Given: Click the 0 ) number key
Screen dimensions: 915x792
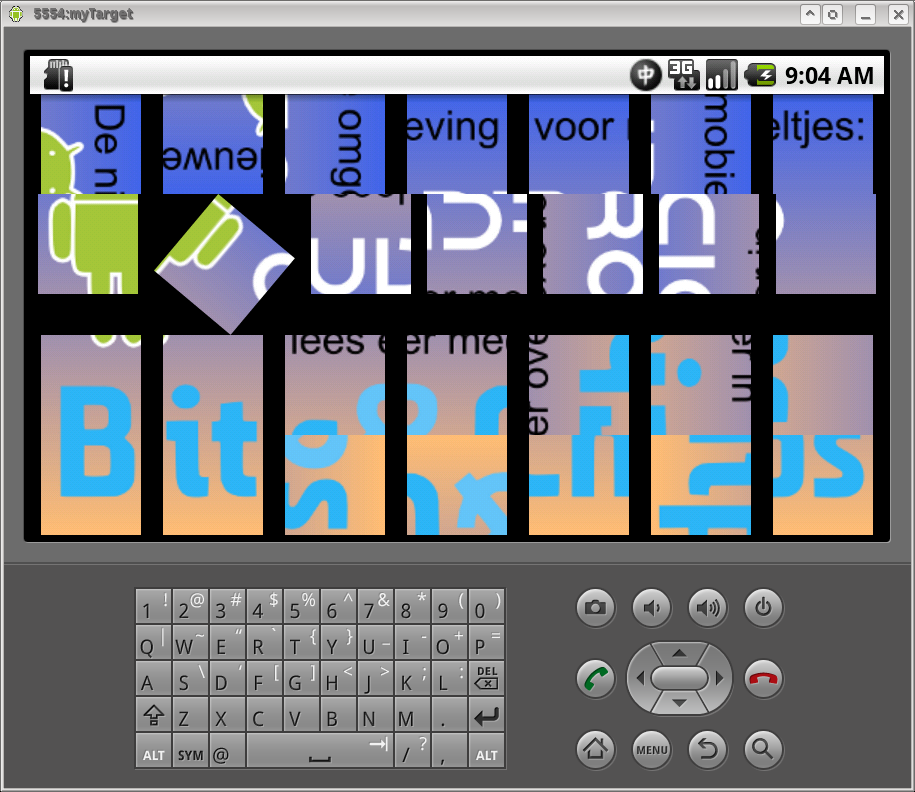Looking at the screenshot, I should click(x=487, y=606).
